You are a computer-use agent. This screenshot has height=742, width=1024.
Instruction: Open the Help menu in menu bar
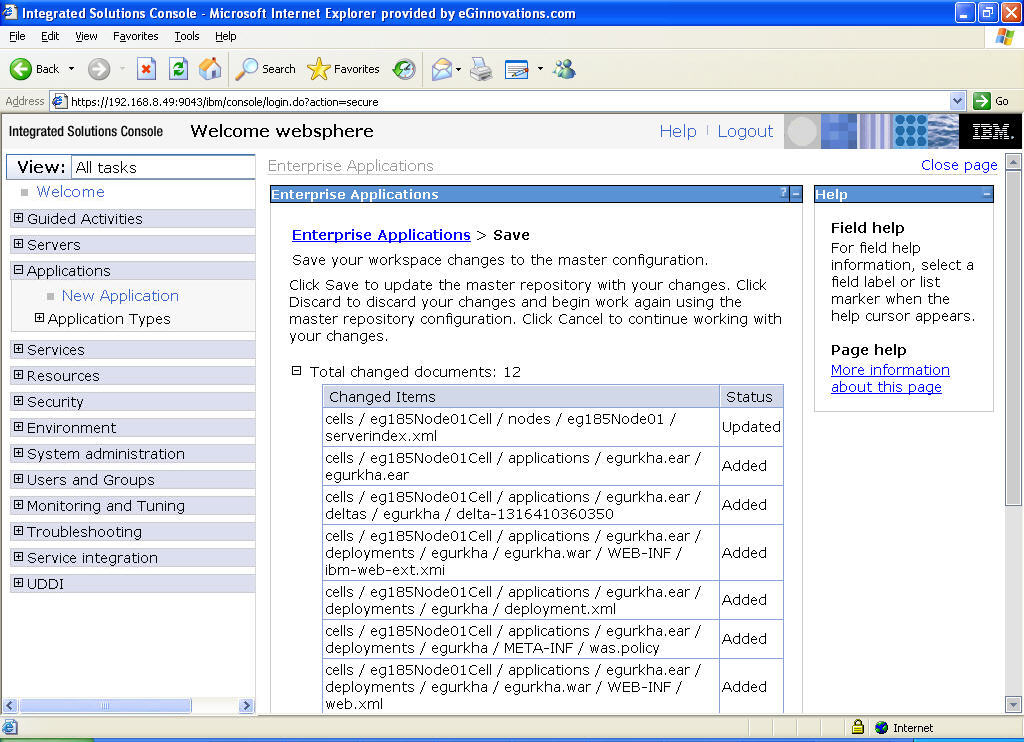tap(225, 37)
